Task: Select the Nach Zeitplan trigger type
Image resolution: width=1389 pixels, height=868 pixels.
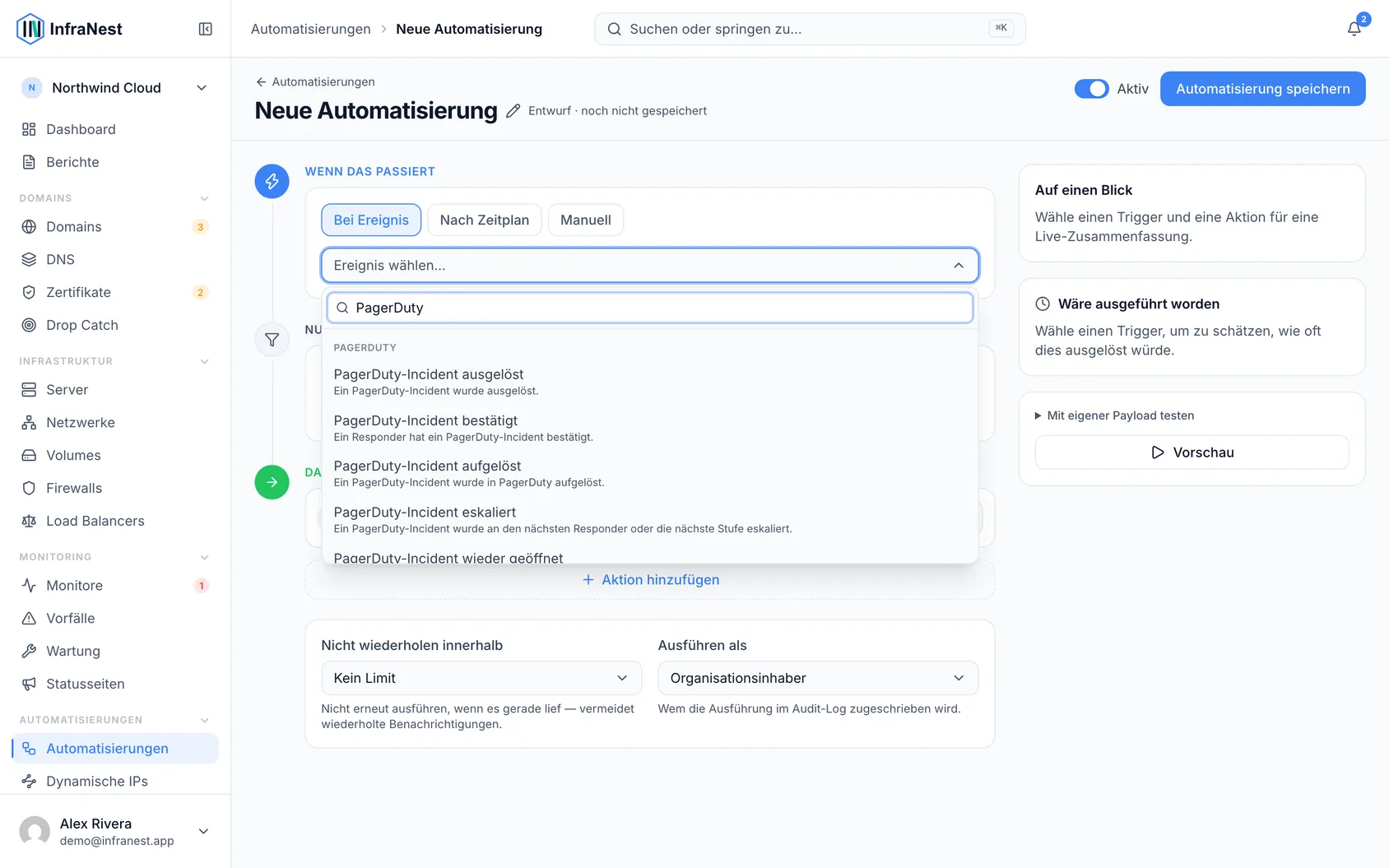Action: tap(484, 220)
